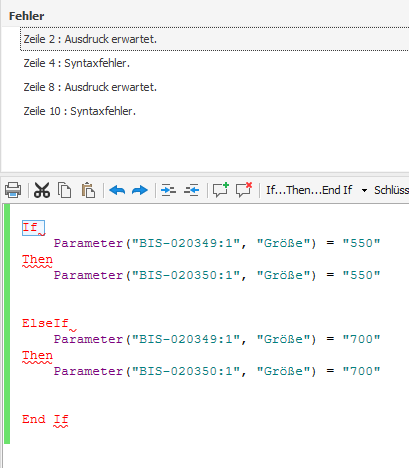Screen dimensions: 409x468
Task: Undo last edit with blue left arrow
Action: point(117,190)
